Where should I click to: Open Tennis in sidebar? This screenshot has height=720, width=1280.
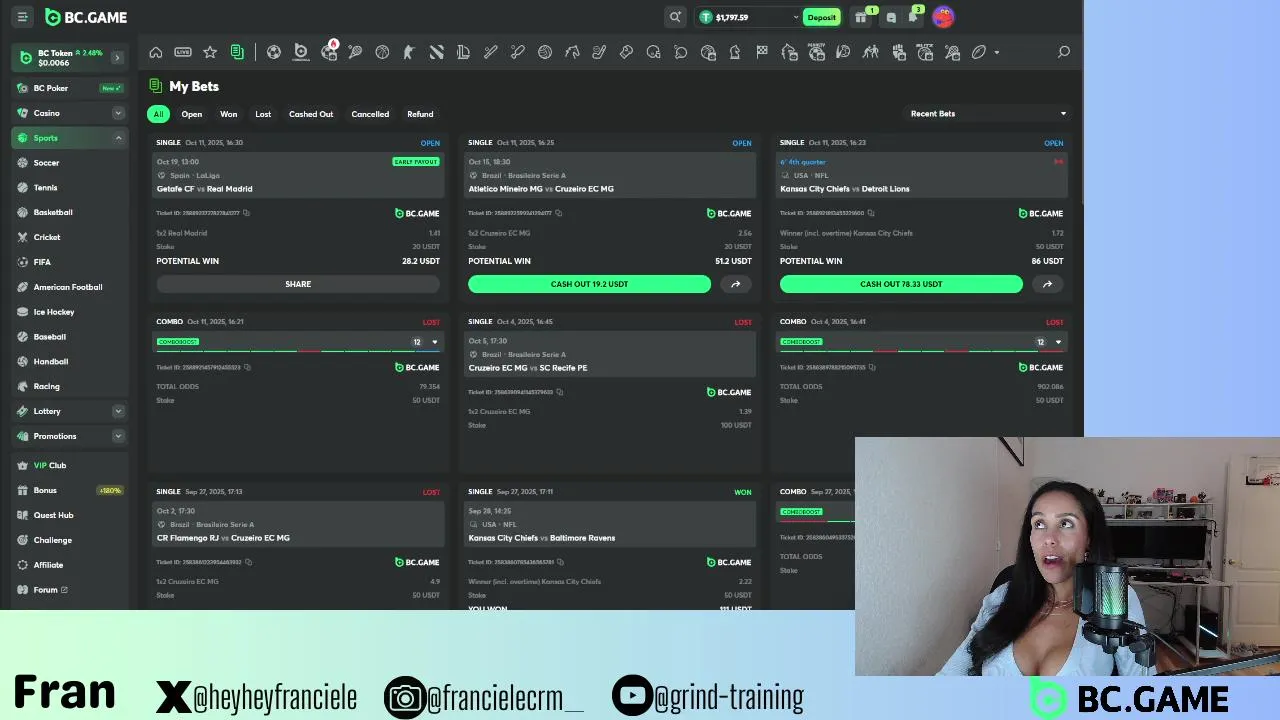pos(70,188)
